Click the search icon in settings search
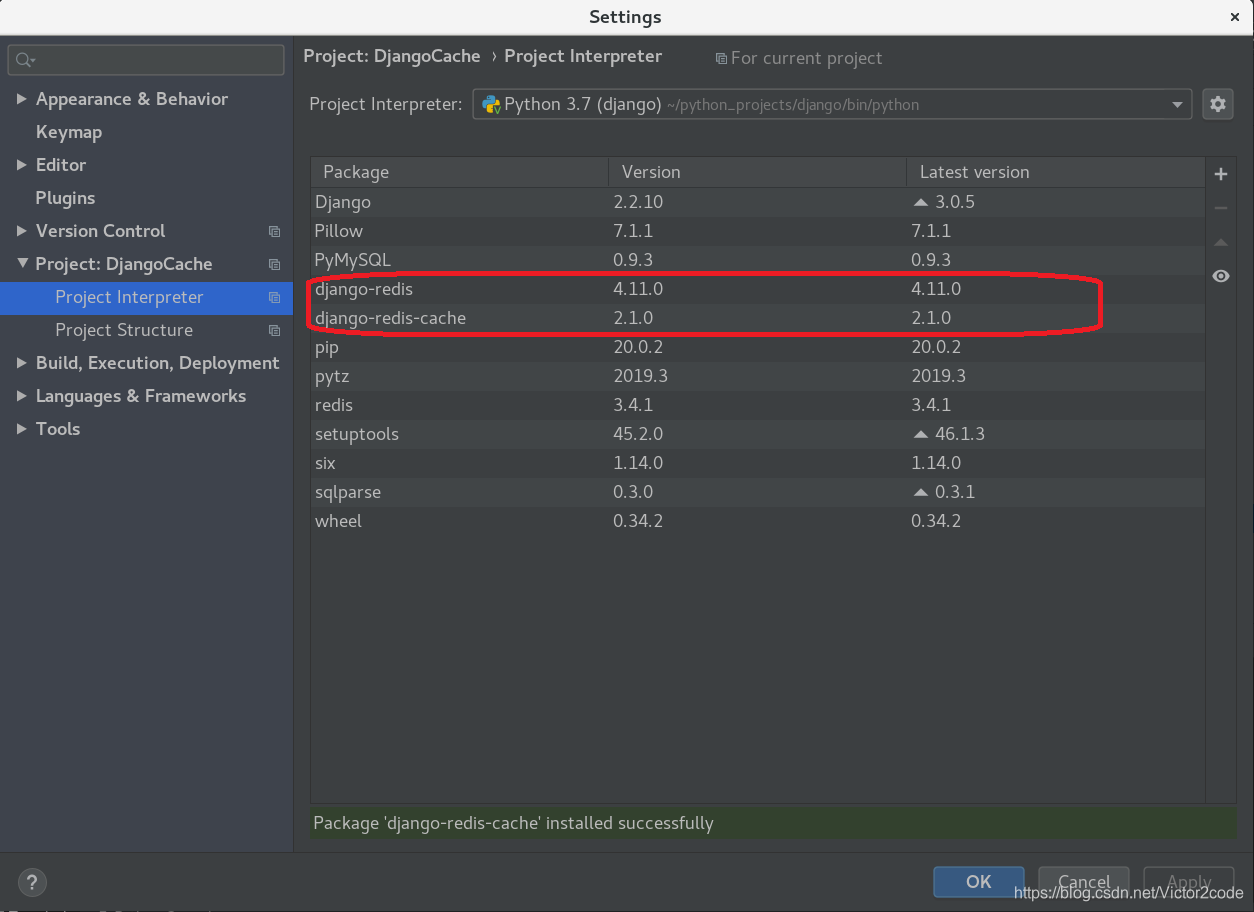 pyautogui.click(x=25, y=61)
